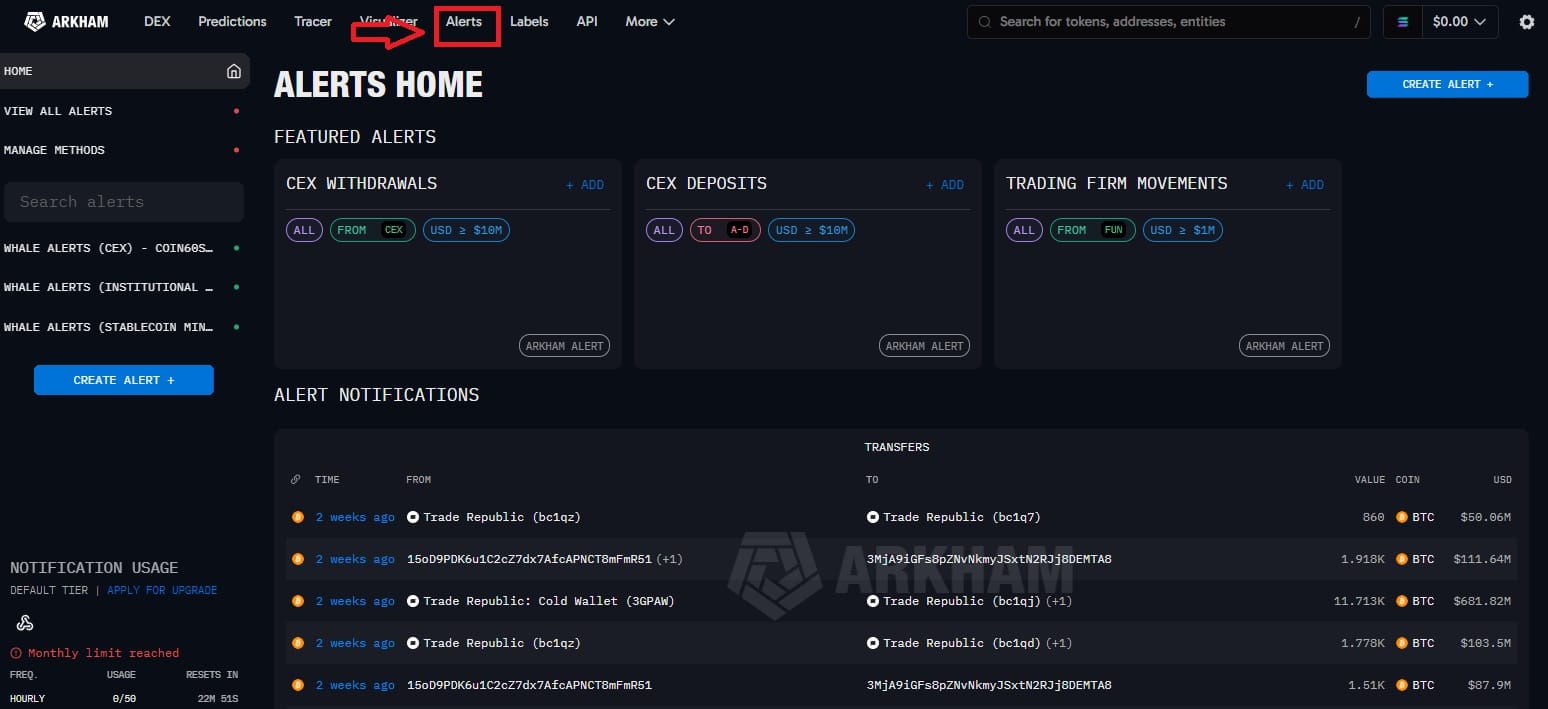Click the Bitcoin transaction icon in the $111.64M row
The width and height of the screenshot is (1548, 709).
tap(297, 559)
